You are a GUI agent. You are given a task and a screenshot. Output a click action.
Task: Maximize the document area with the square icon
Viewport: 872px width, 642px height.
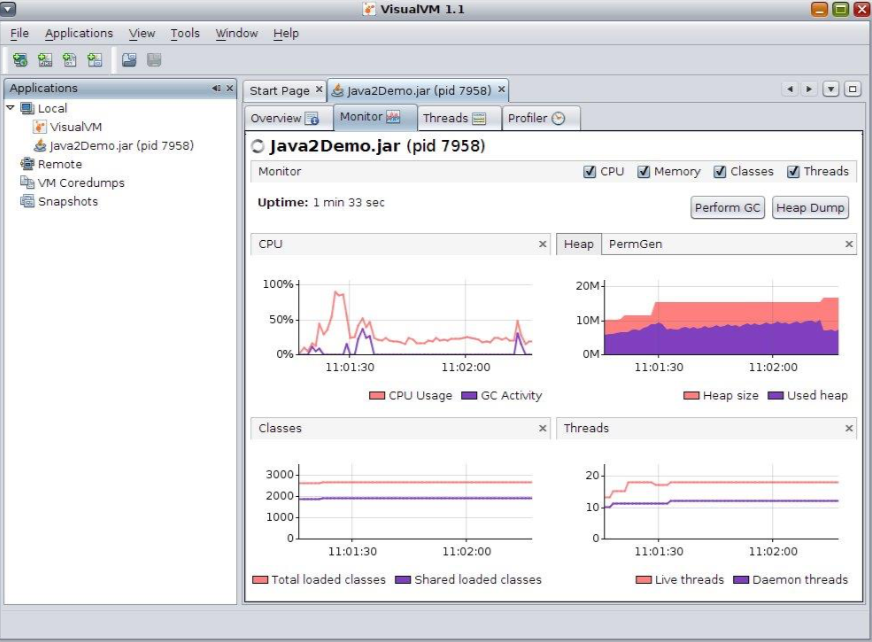click(x=852, y=89)
